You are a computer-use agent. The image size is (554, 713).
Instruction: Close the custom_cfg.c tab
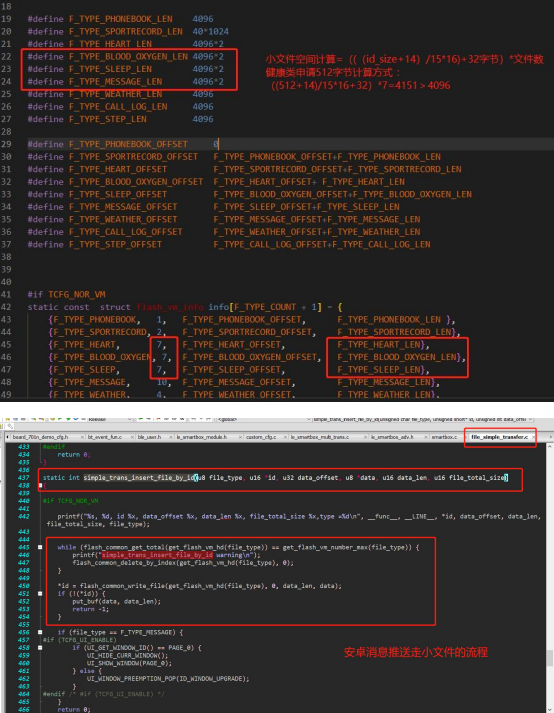pos(285,437)
